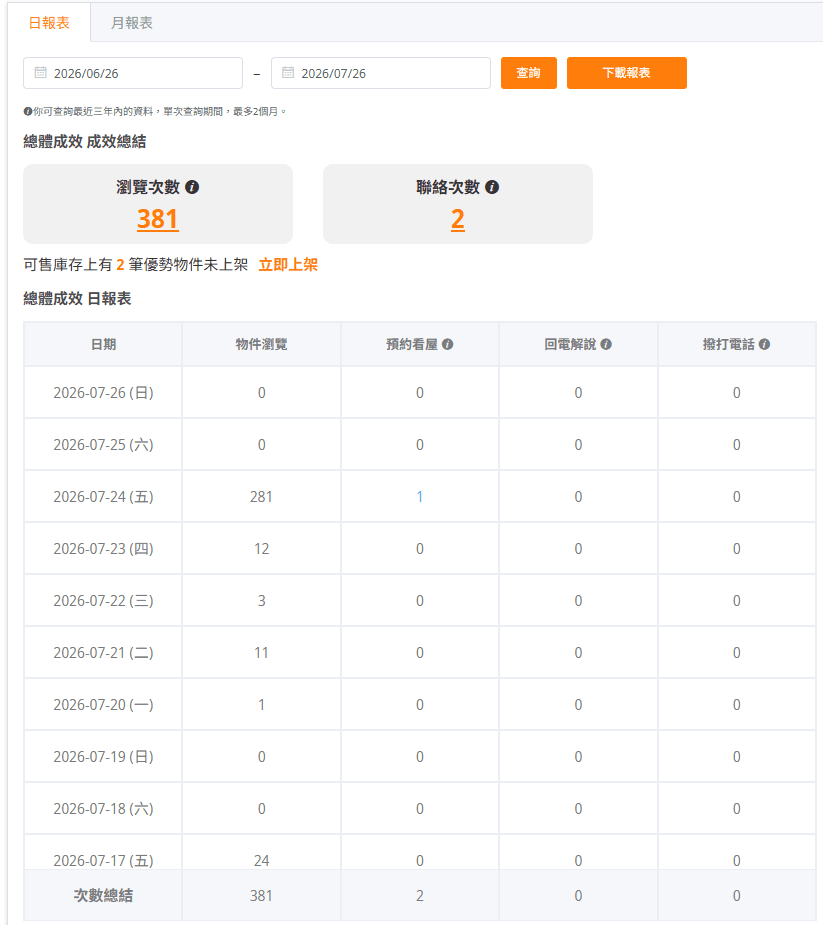823x925 pixels.
Task: Select the date cell 2026-07-21 (二)
Action: (x=103, y=652)
